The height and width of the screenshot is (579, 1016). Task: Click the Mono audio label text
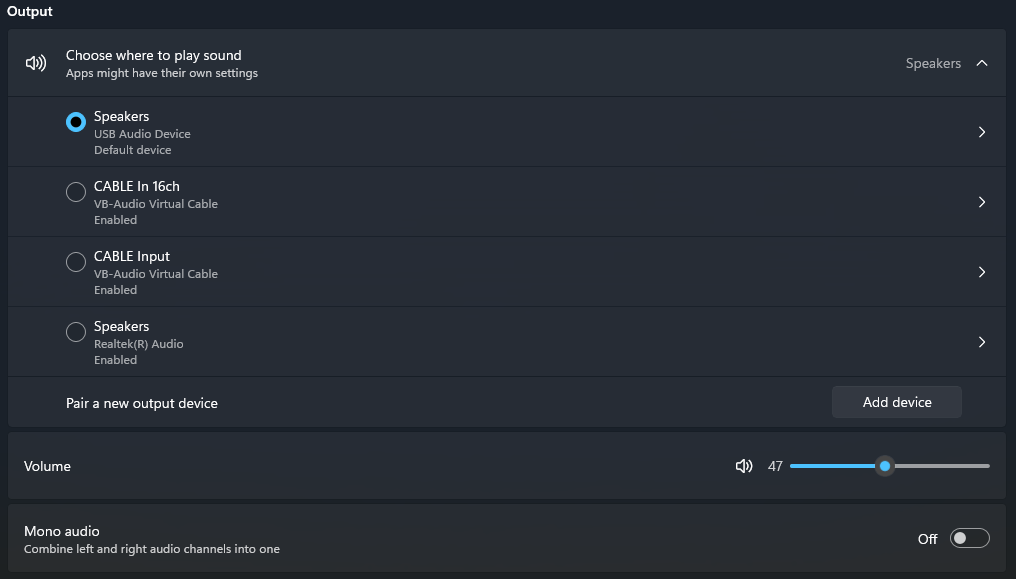tap(62, 531)
